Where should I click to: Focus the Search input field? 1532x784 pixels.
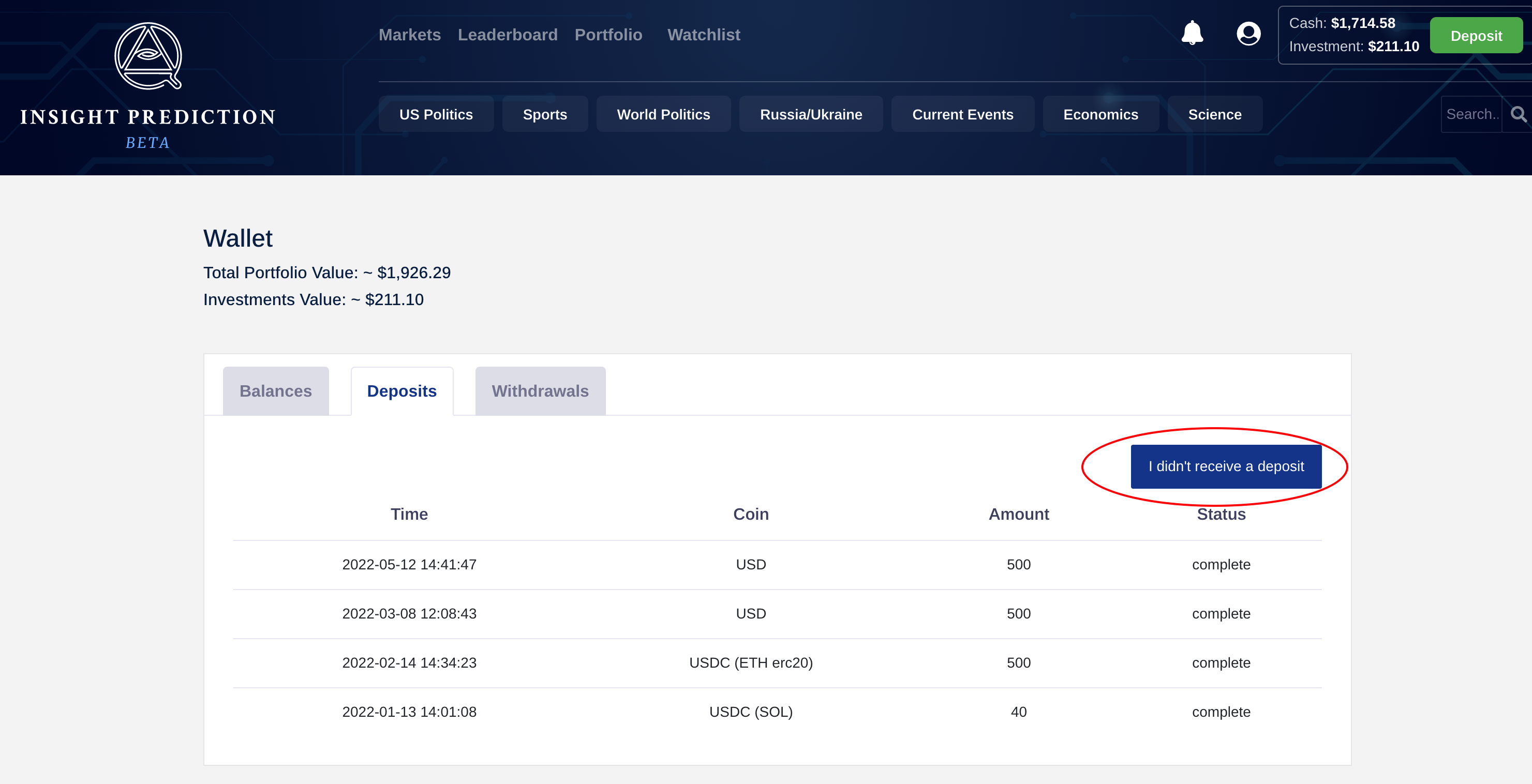[1472, 114]
